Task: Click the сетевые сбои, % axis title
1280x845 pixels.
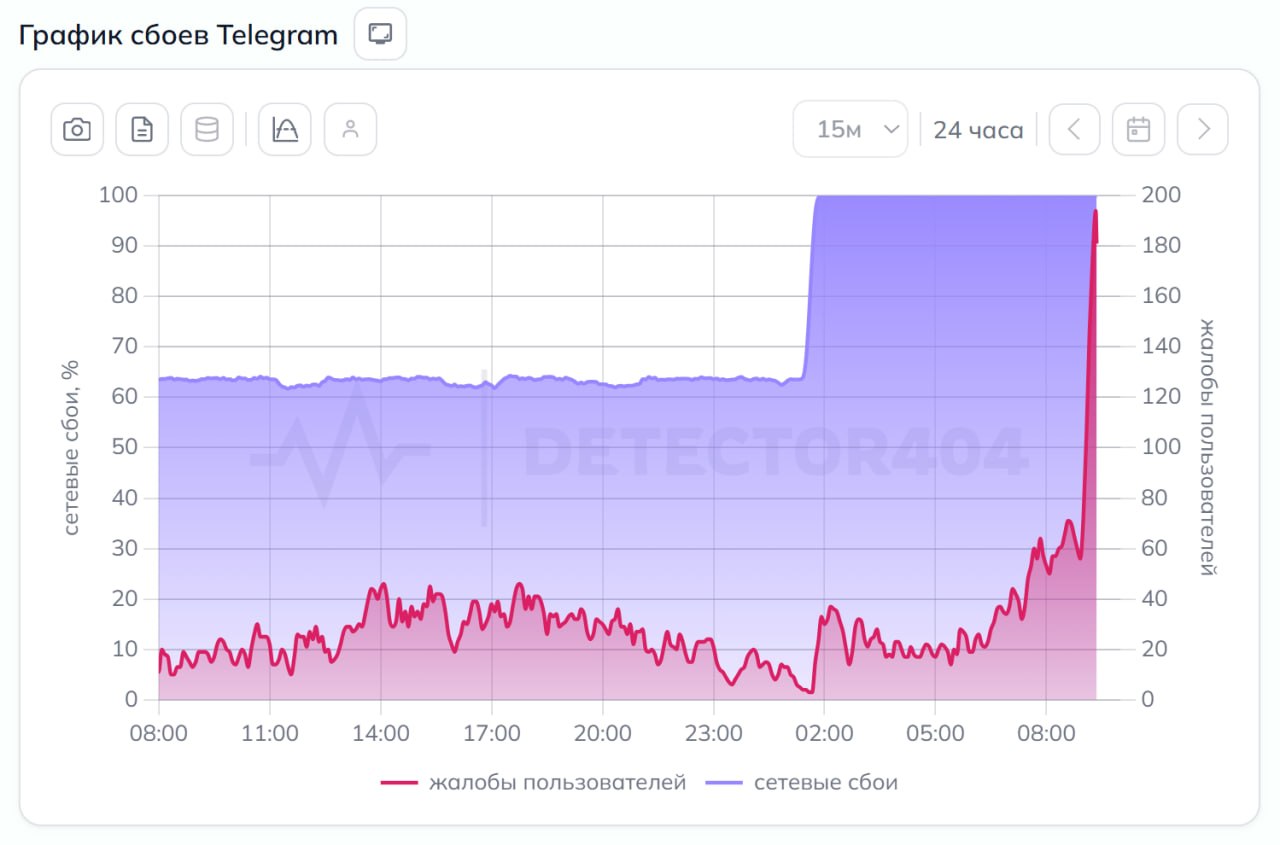Action: (x=71, y=447)
